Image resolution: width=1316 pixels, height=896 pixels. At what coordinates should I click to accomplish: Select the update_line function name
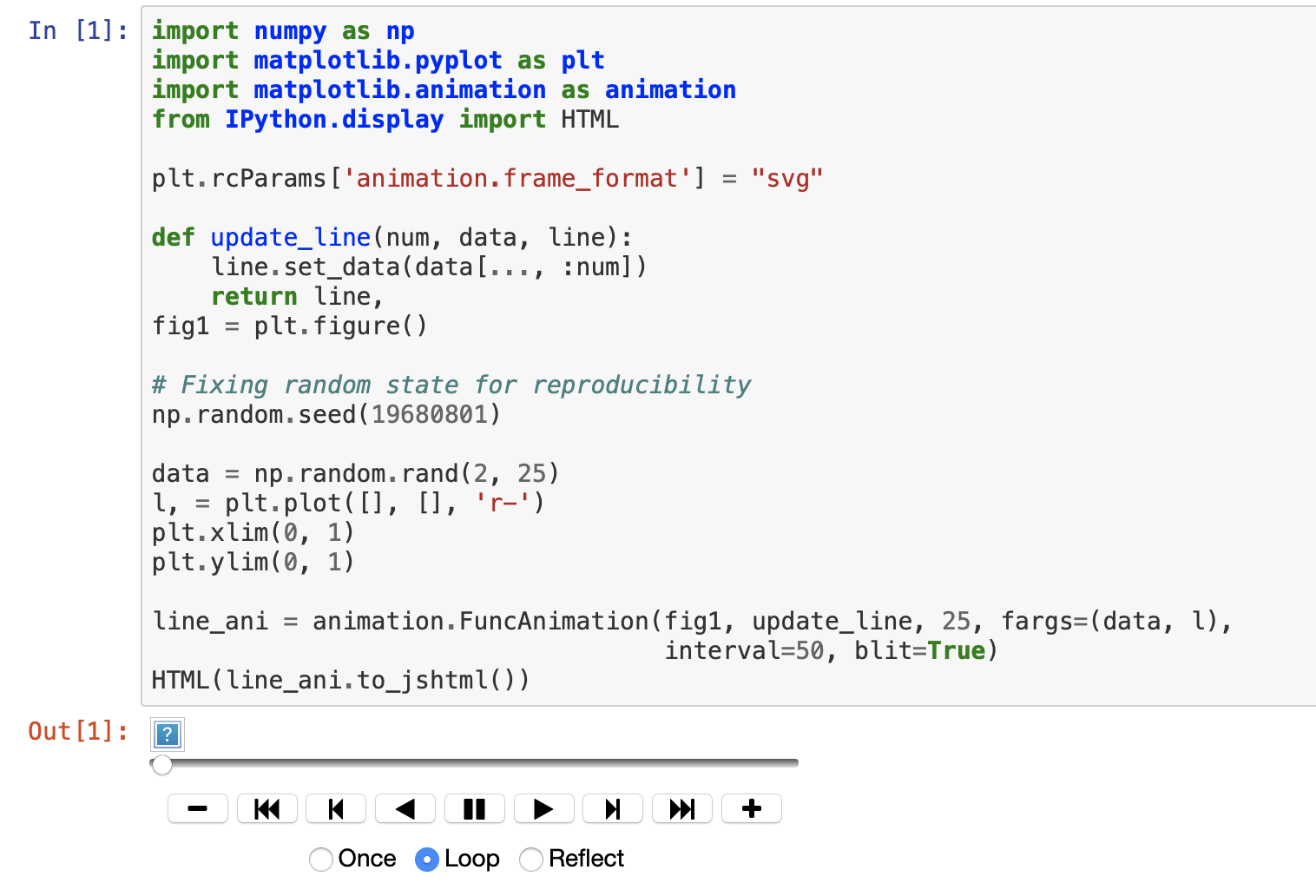290,236
